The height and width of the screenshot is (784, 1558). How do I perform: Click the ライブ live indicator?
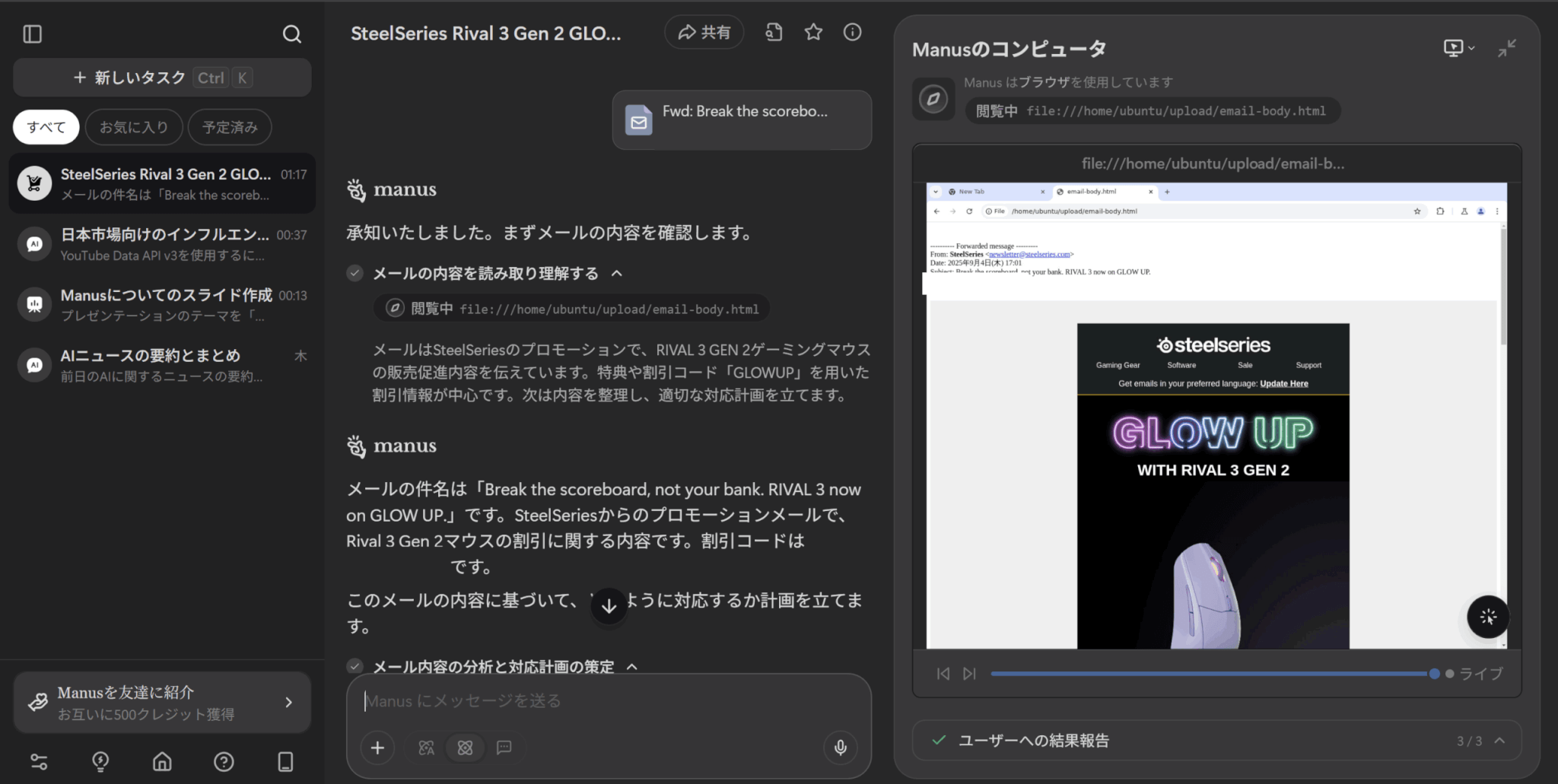pyautogui.click(x=1474, y=674)
